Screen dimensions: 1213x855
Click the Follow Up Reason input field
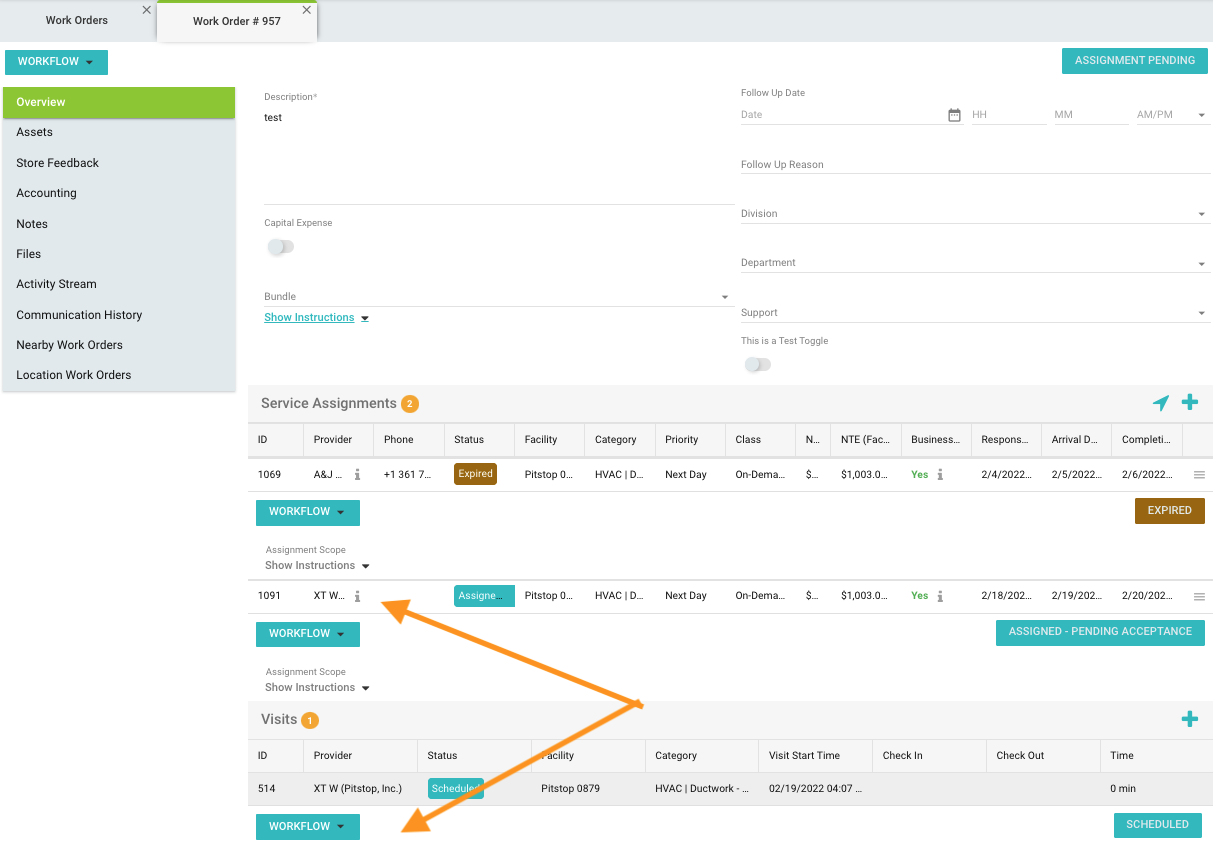pyautogui.click(x=975, y=165)
